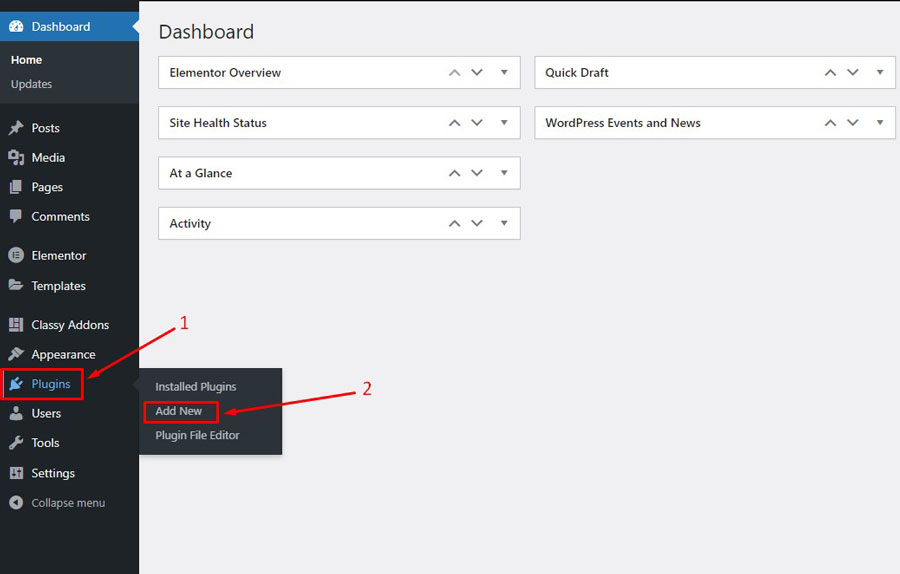
Task: Click the Dashboard page heading
Action: coord(206,32)
